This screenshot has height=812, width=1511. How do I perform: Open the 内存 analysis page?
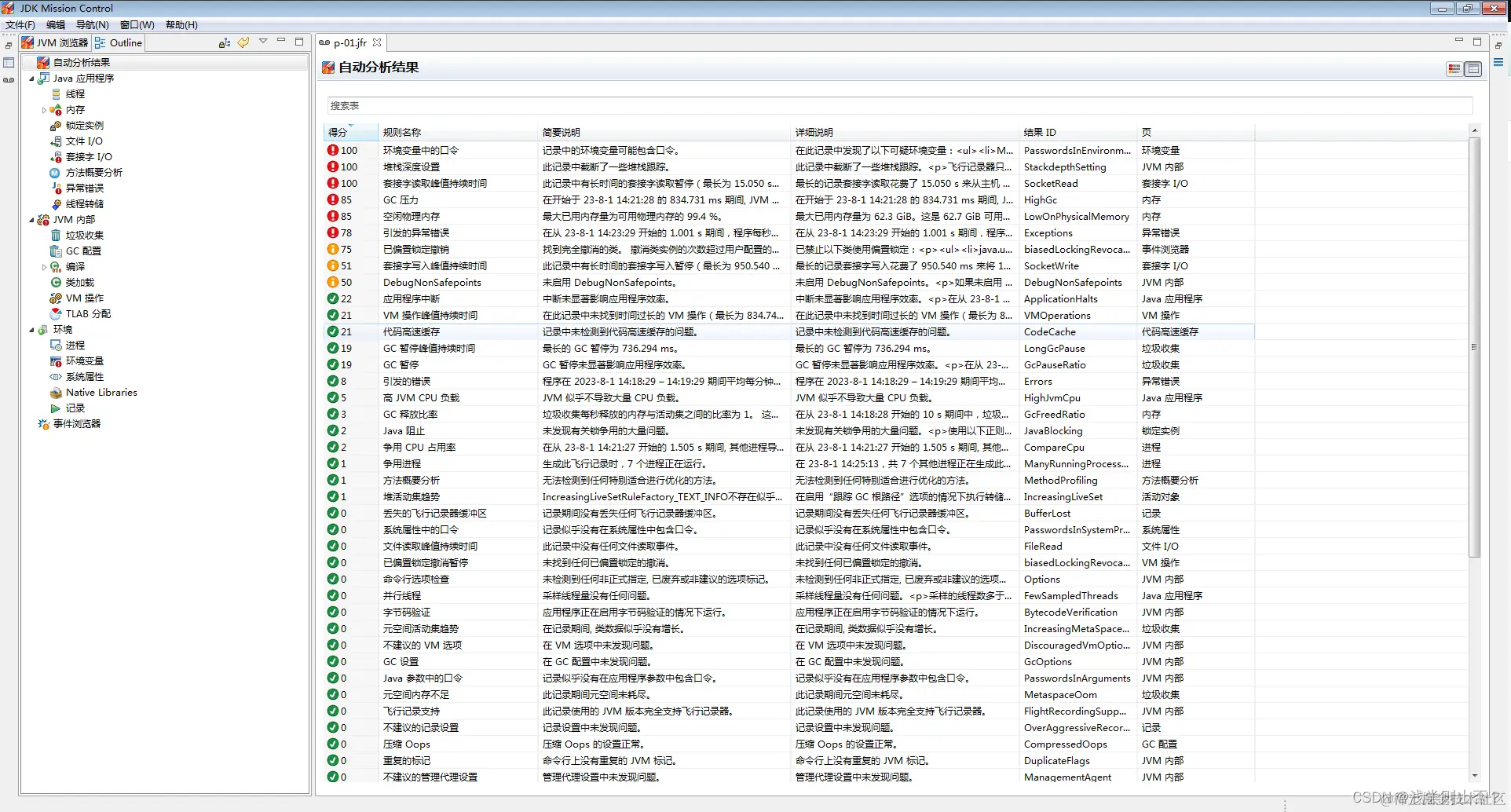(76, 109)
